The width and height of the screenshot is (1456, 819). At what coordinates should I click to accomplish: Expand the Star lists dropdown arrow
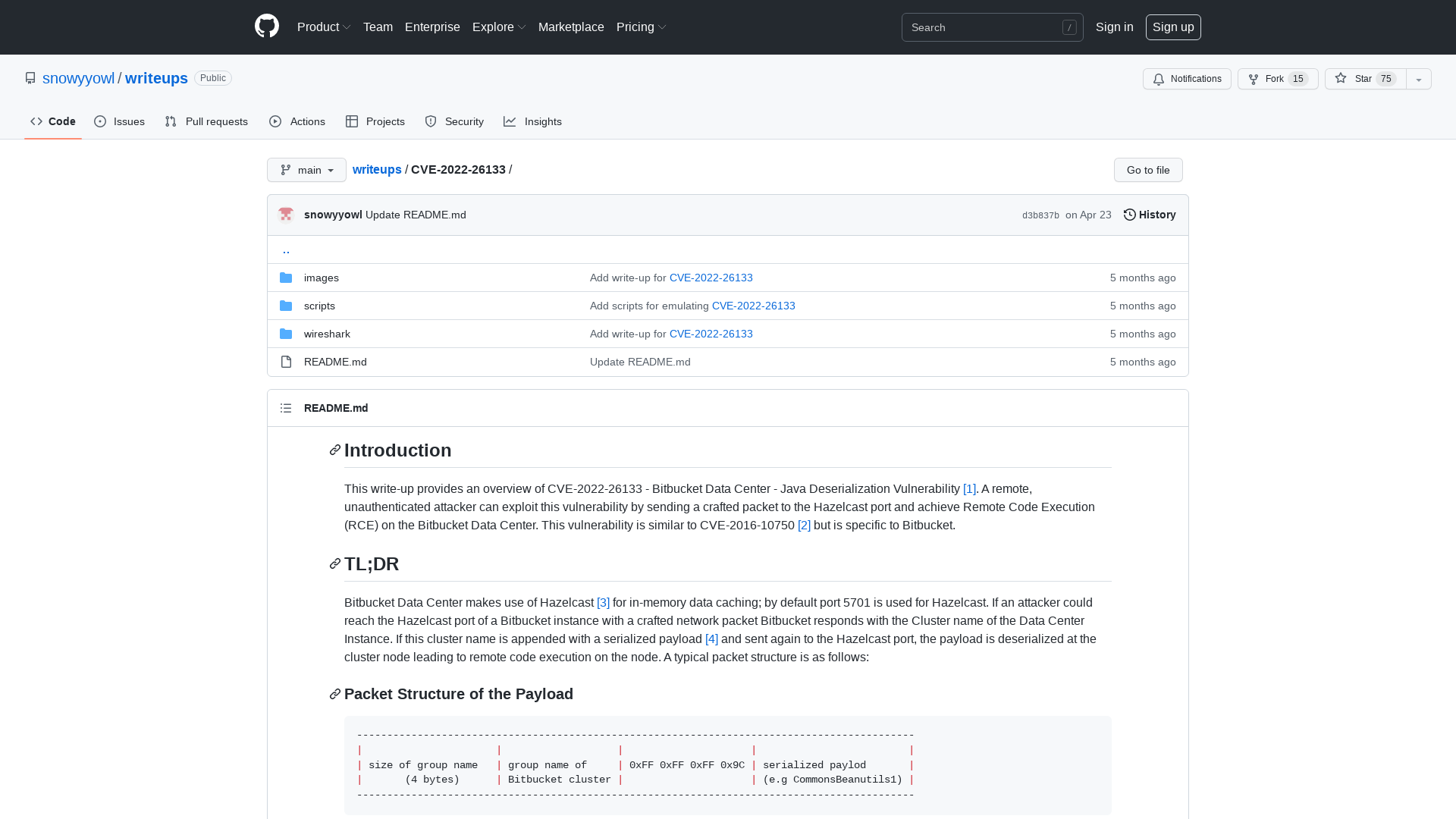tap(1419, 79)
